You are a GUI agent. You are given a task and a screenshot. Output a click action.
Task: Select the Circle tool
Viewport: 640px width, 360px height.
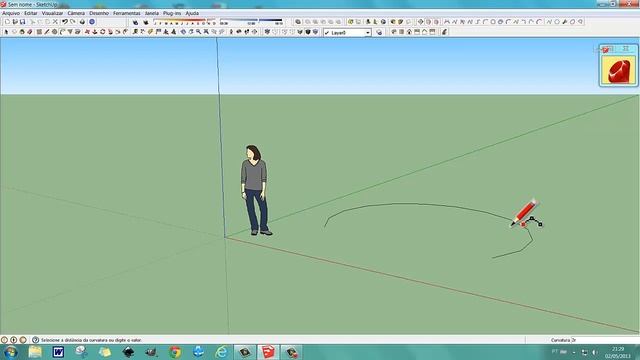pos(54,32)
